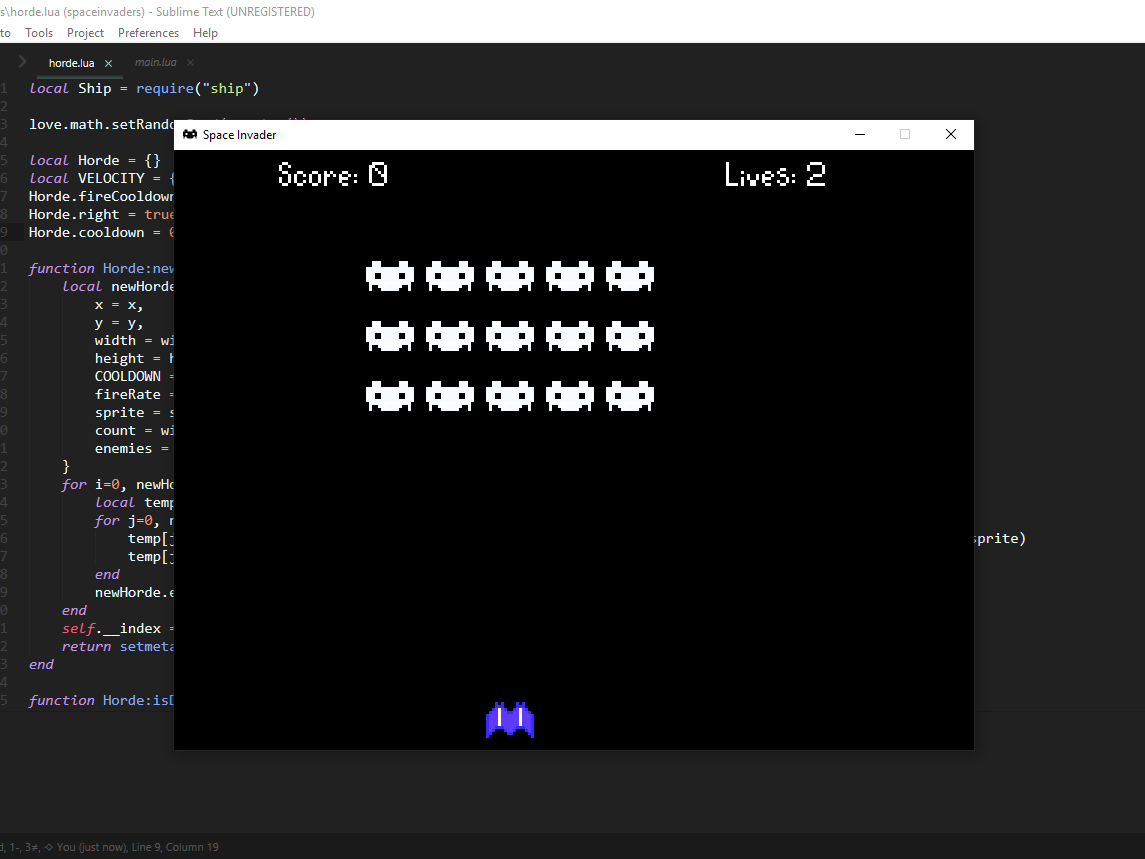Click the 'love.math.setRando' code line
This screenshot has height=859, width=1145.
click(102, 124)
